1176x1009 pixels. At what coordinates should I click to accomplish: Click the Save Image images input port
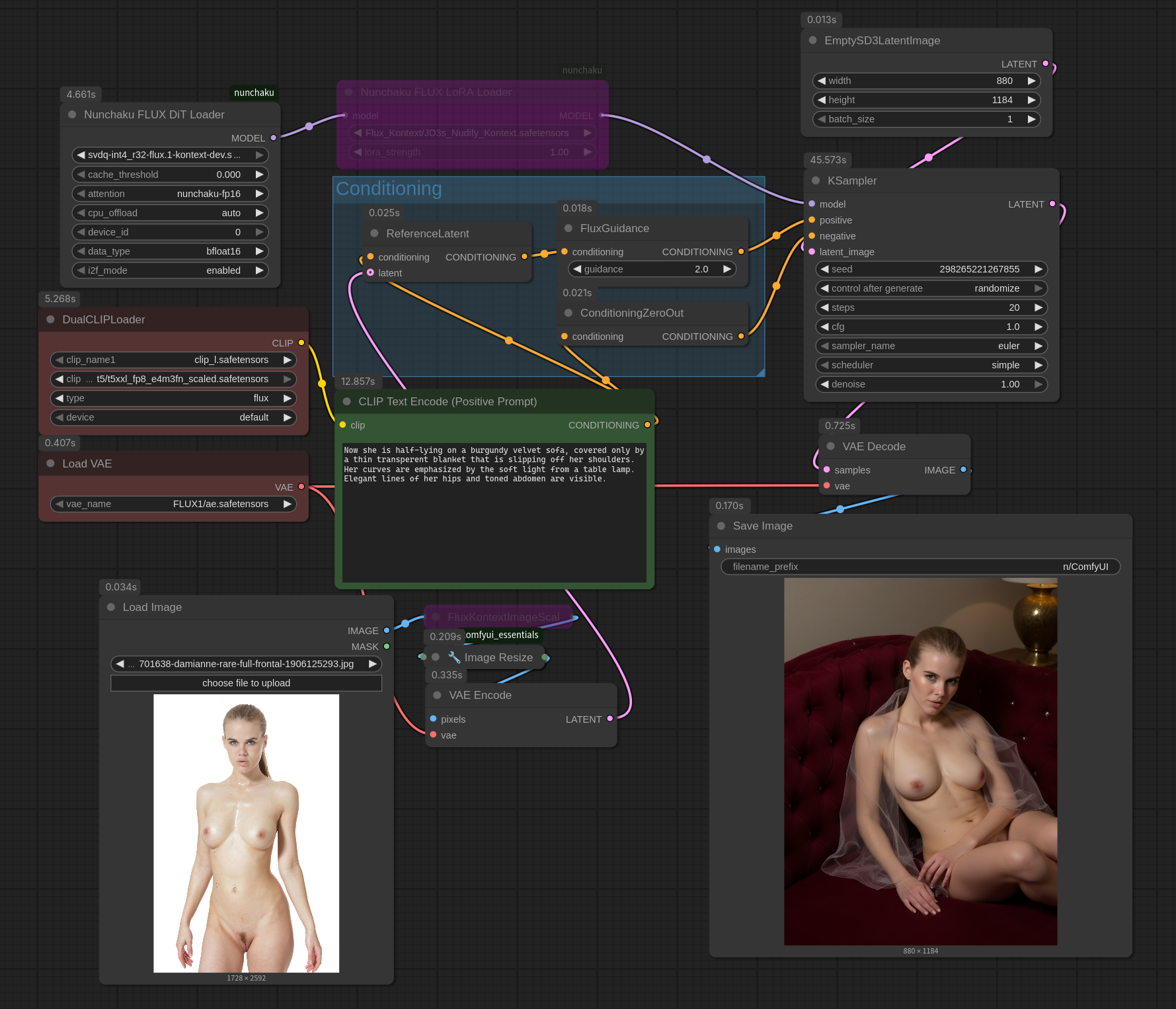[x=717, y=549]
